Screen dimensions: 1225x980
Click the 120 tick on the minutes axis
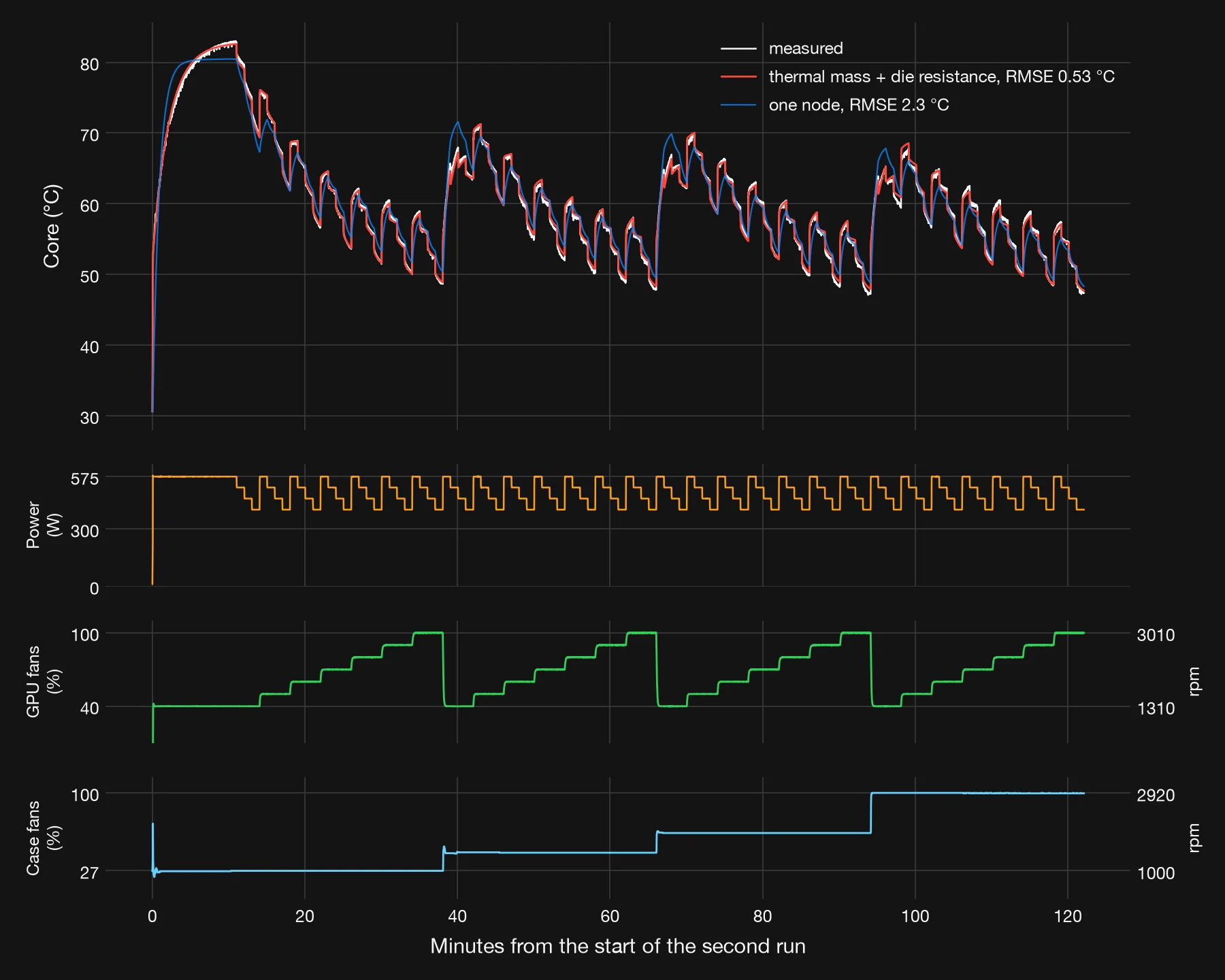coord(1068,916)
